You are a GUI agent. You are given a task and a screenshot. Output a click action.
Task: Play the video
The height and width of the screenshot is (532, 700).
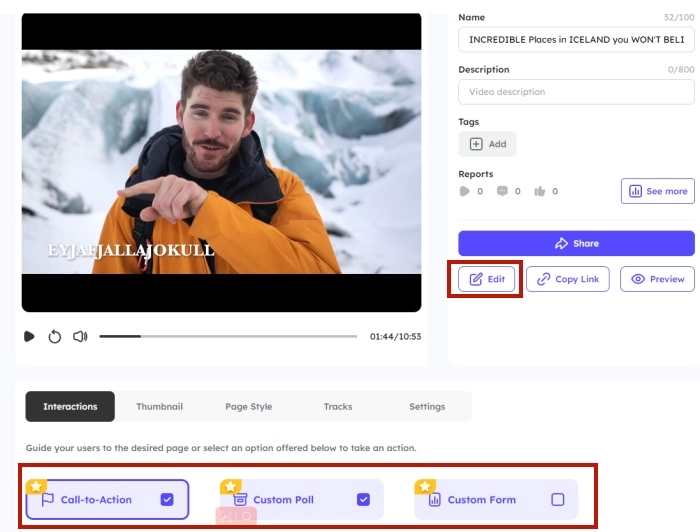point(29,337)
